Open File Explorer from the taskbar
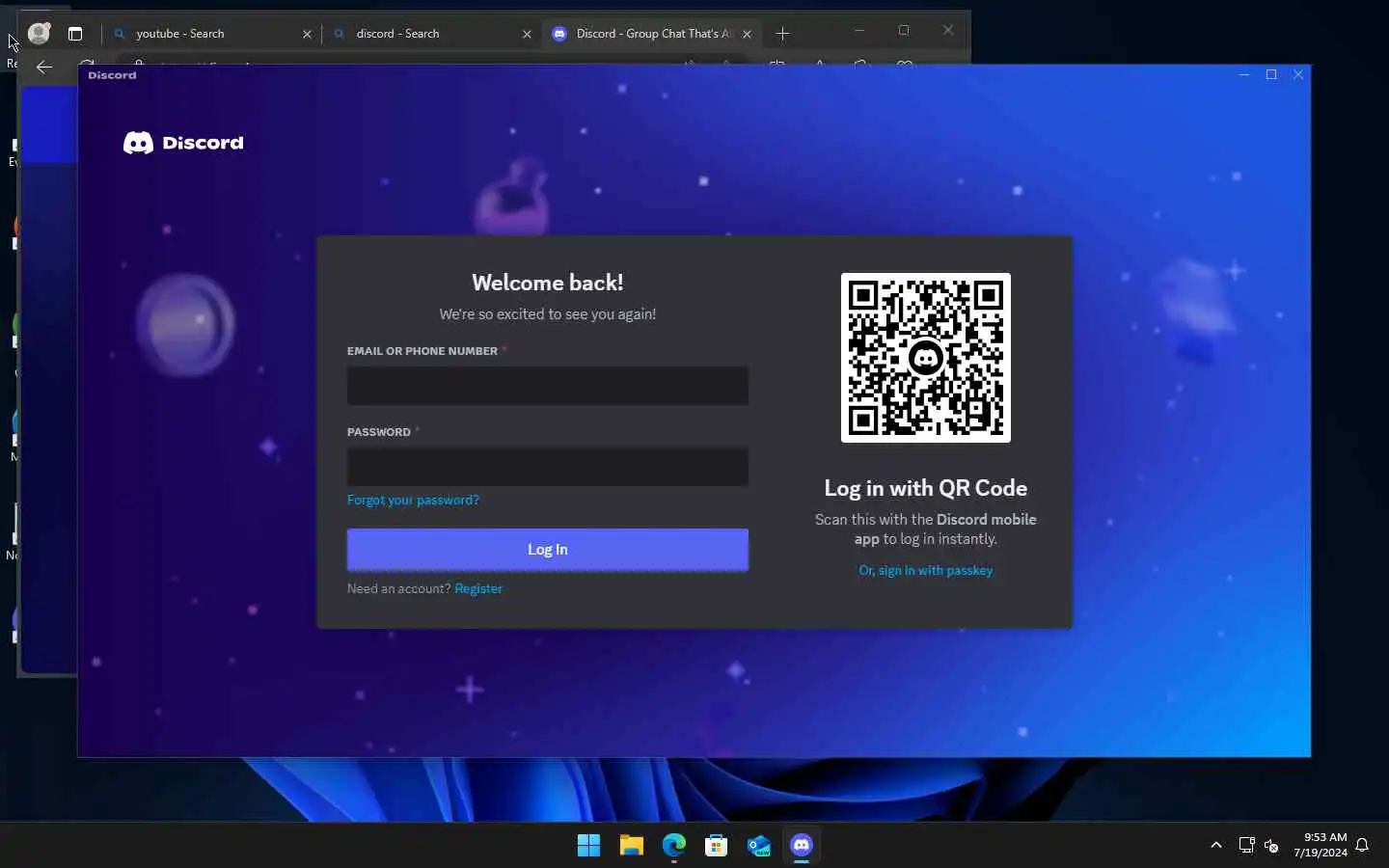 (631, 846)
